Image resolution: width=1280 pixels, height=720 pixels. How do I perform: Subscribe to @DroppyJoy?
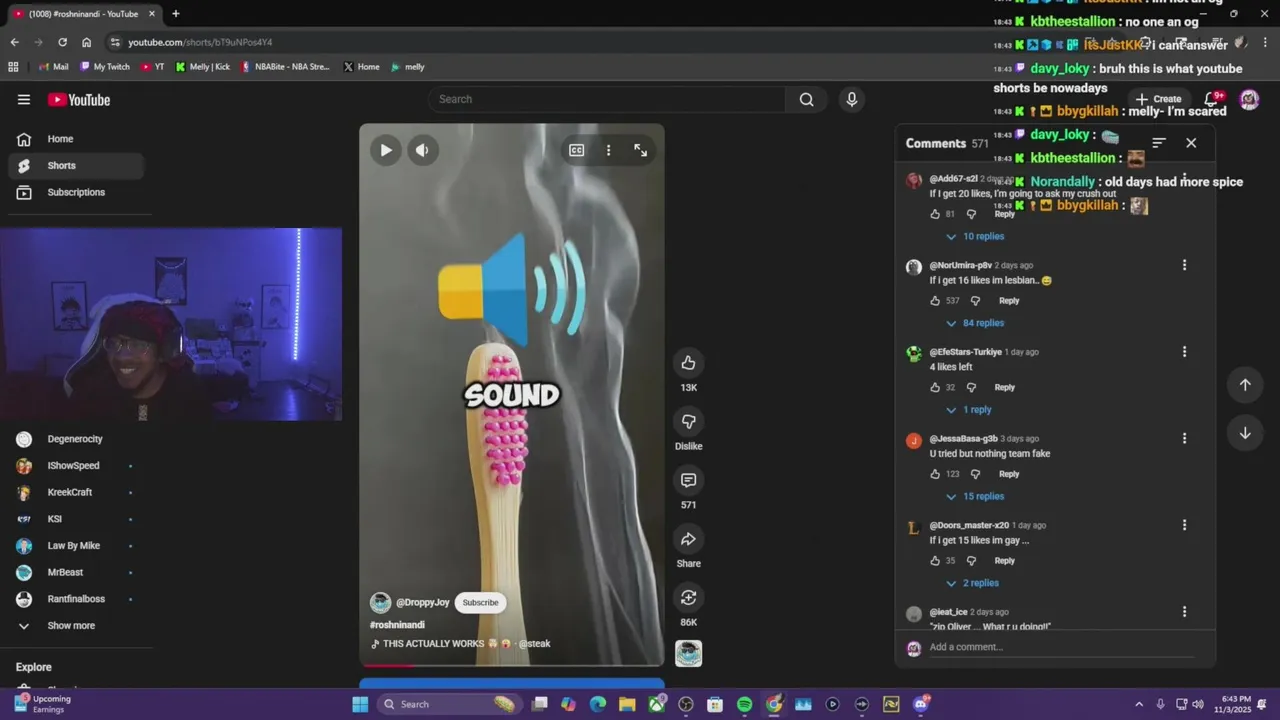pyautogui.click(x=480, y=602)
